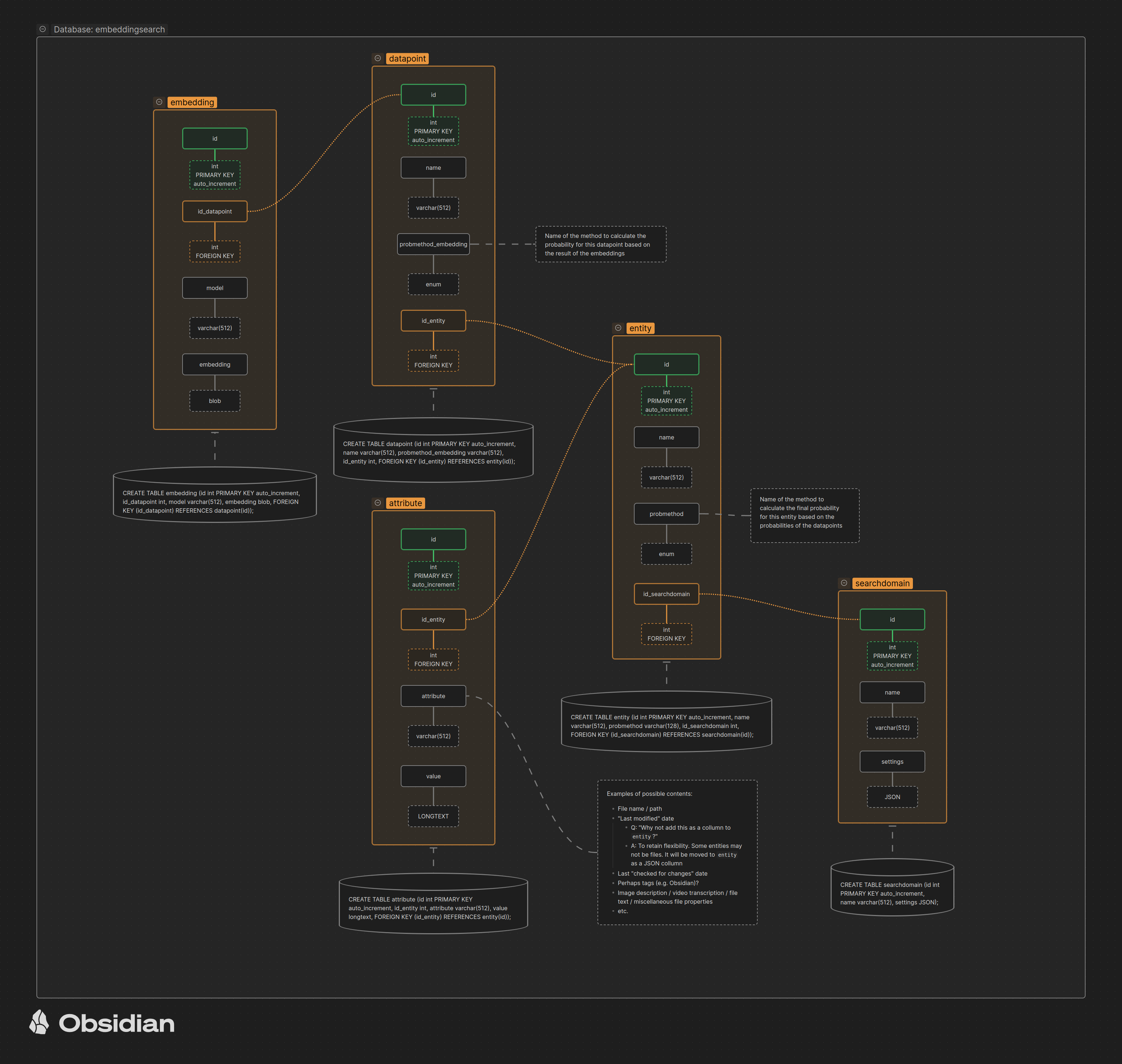Select the probmethod_embedding node
The height and width of the screenshot is (1064, 1122).
433,245
